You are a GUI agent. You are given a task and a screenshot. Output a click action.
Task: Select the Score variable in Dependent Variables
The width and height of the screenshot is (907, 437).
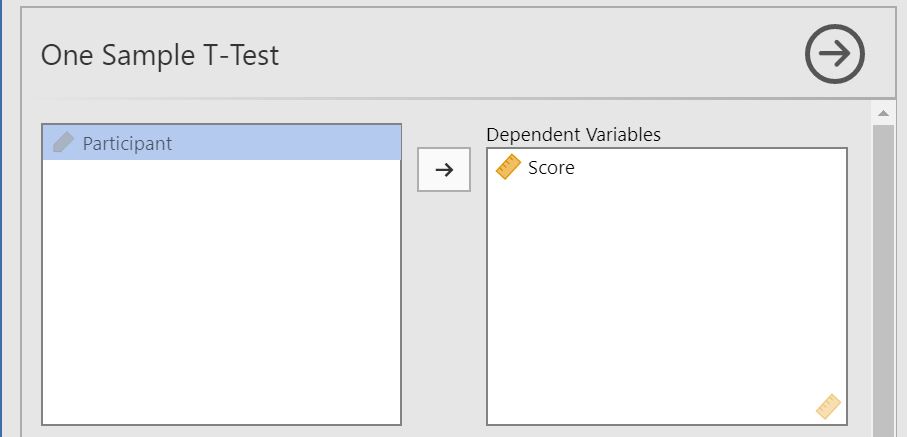(x=551, y=168)
